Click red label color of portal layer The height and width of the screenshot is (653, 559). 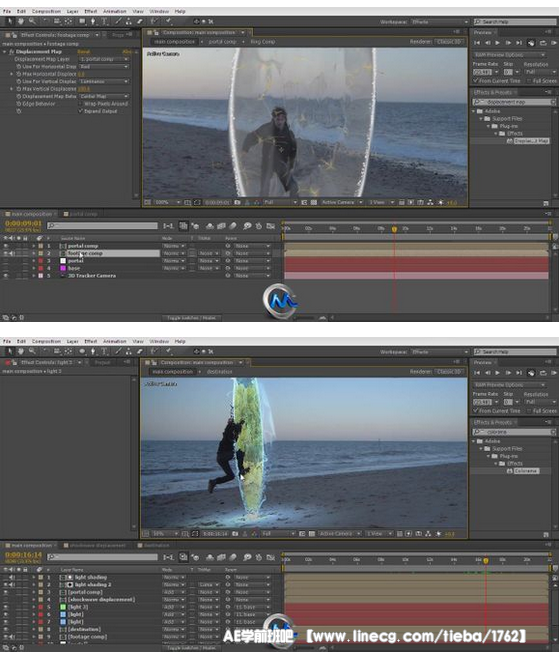click(41, 261)
